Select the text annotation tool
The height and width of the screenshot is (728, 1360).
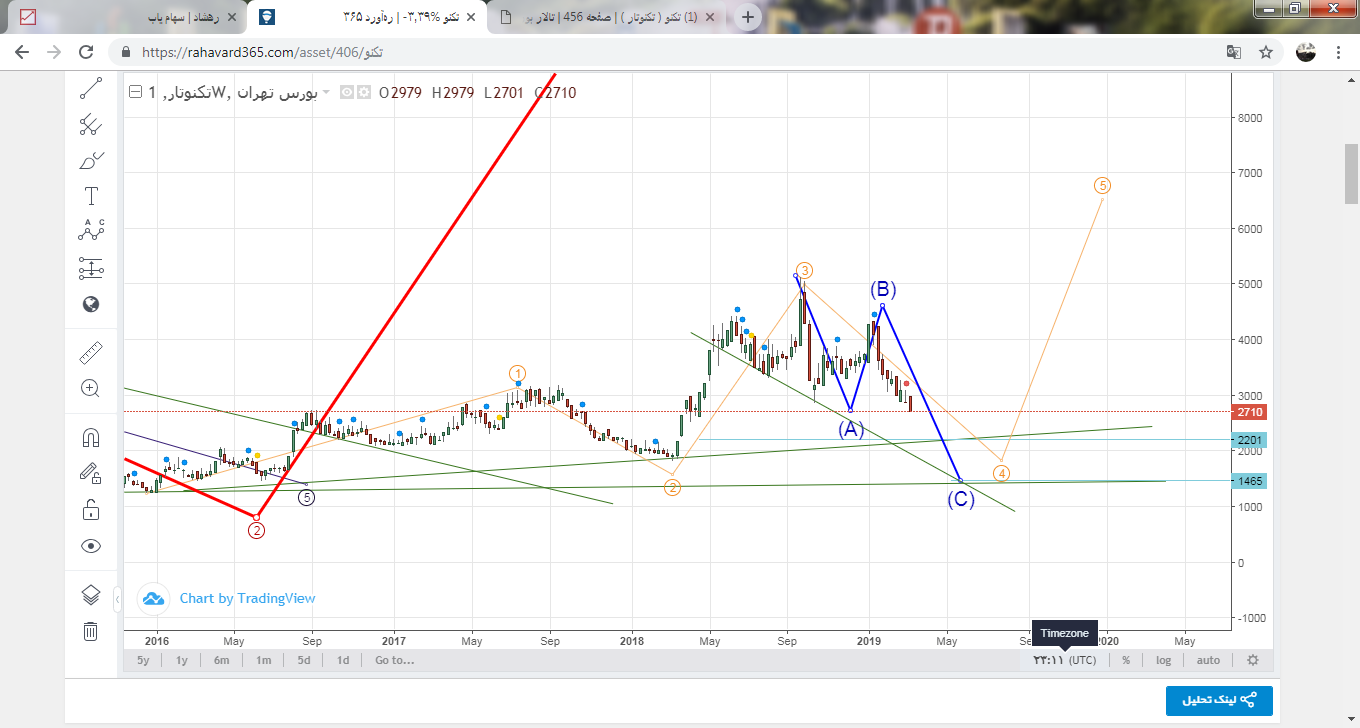coord(91,196)
